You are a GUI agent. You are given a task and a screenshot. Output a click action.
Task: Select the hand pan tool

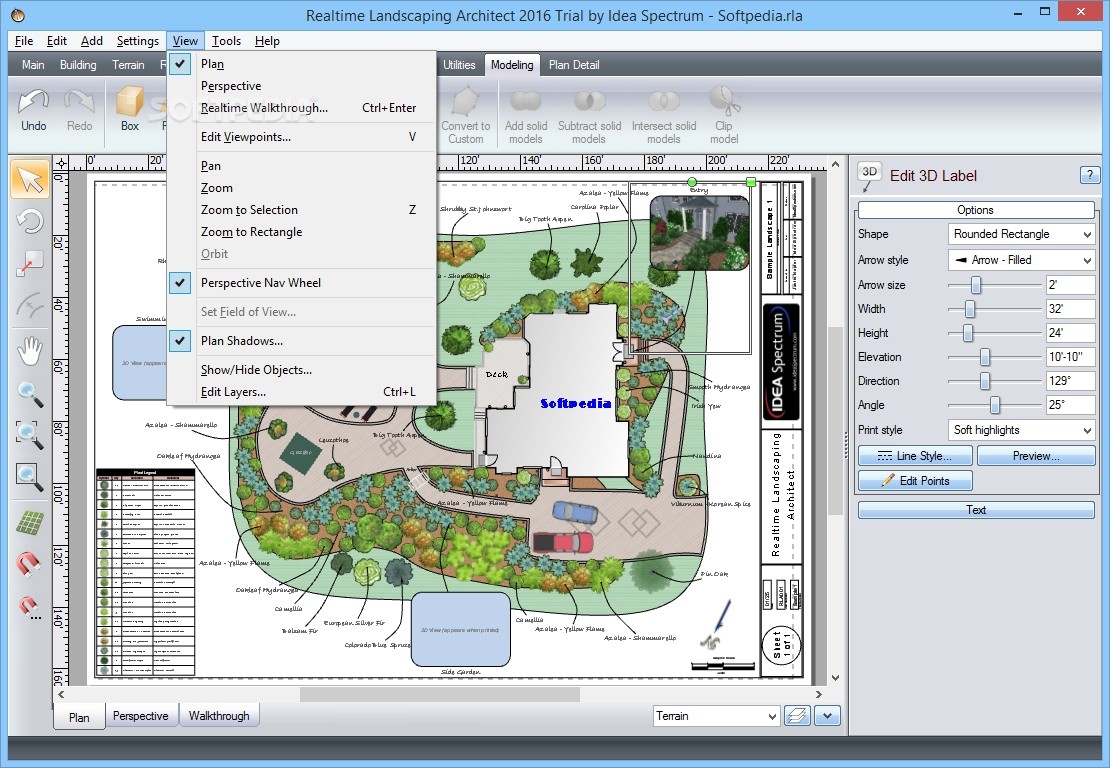click(30, 350)
